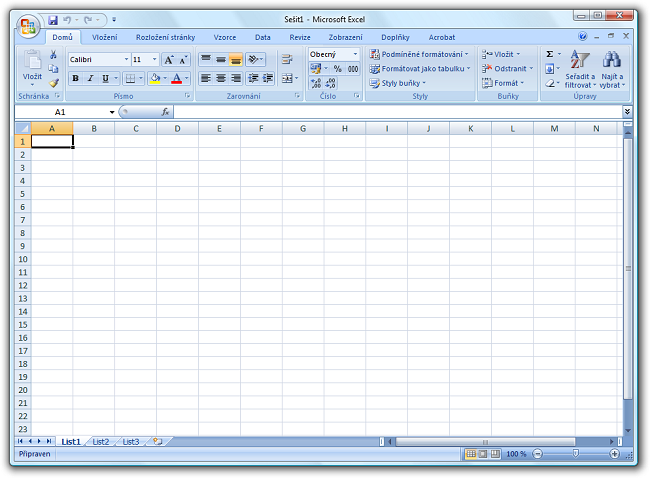Open Podmíněné formátování menu
Screen dimensions: 650x478
pyautogui.click(x=419, y=54)
